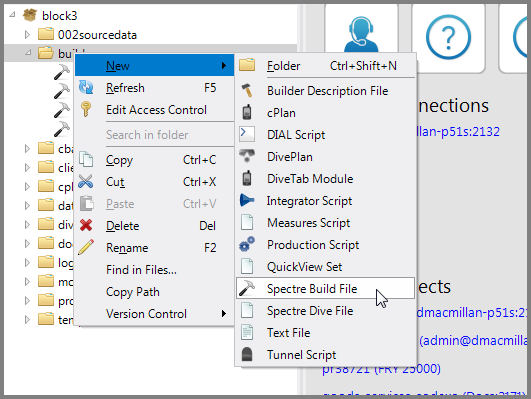Viewport: 531px width, 399px height.
Task: Click the Edit Access Control key icon
Action: [86, 109]
